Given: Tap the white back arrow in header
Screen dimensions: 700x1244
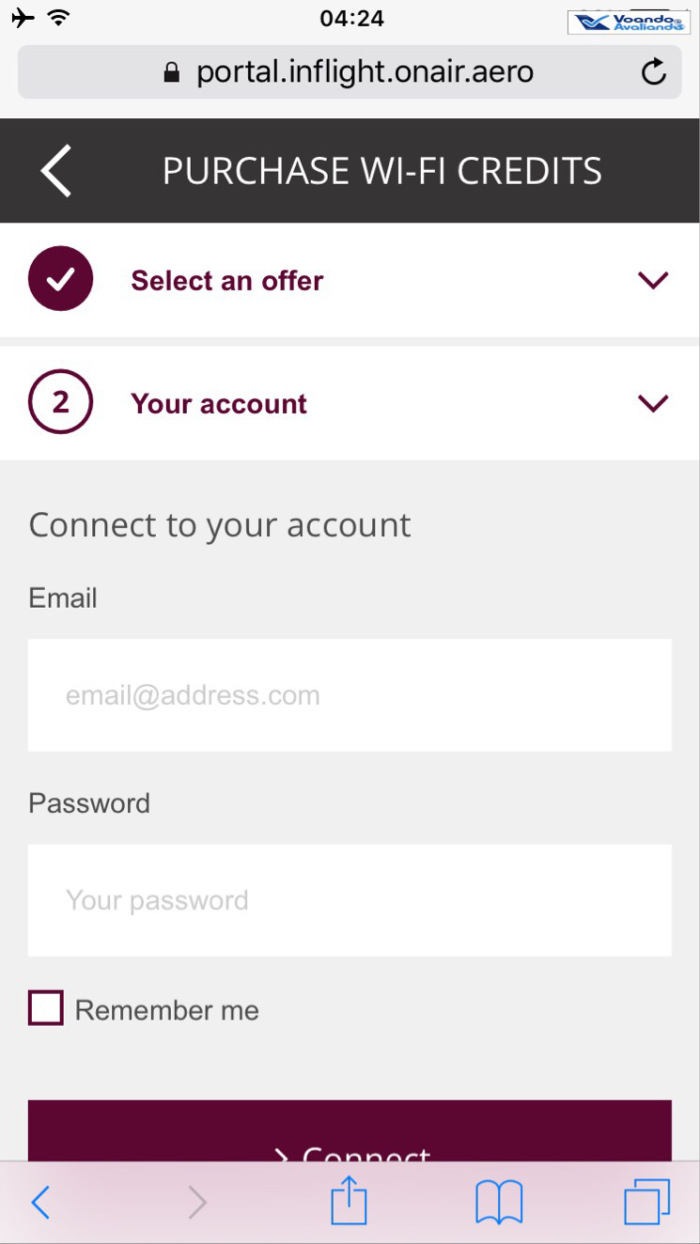Looking at the screenshot, I should pos(57,171).
